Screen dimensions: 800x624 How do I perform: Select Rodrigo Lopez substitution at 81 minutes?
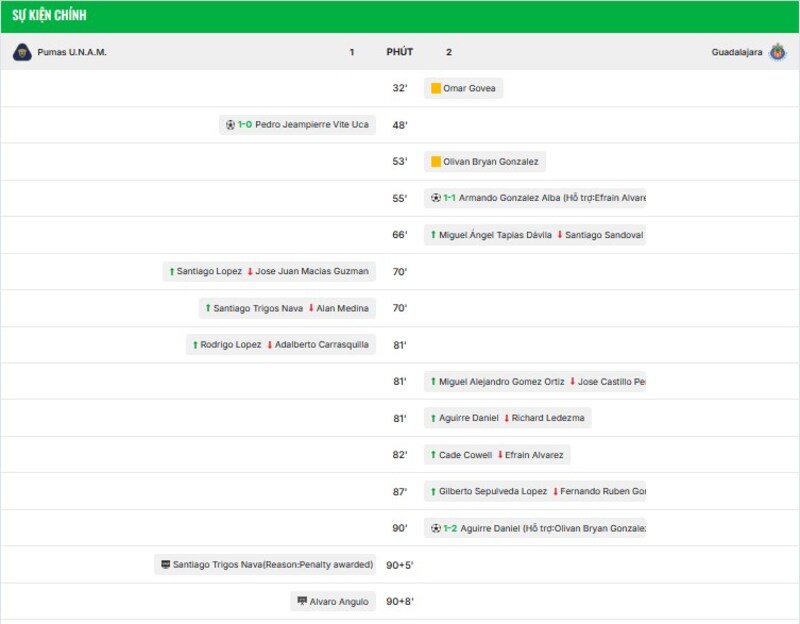(x=280, y=345)
